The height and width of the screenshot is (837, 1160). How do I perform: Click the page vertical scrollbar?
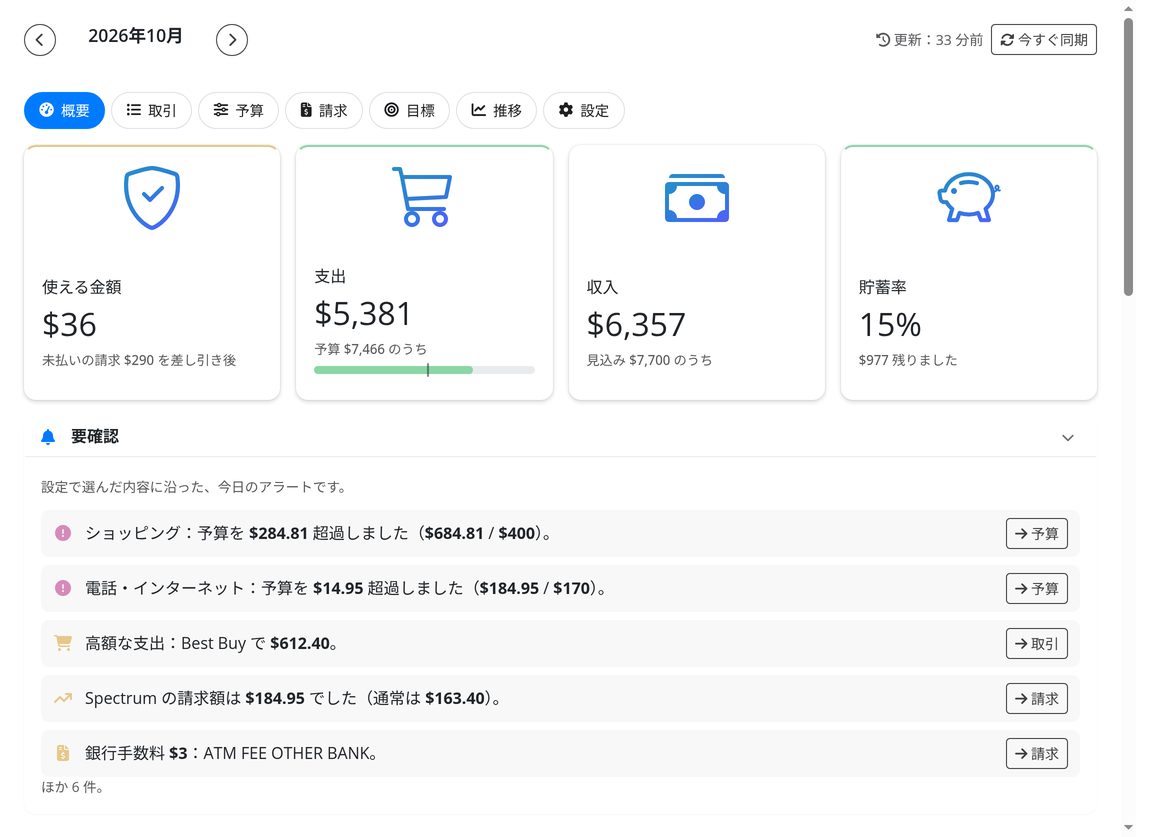point(1128,157)
